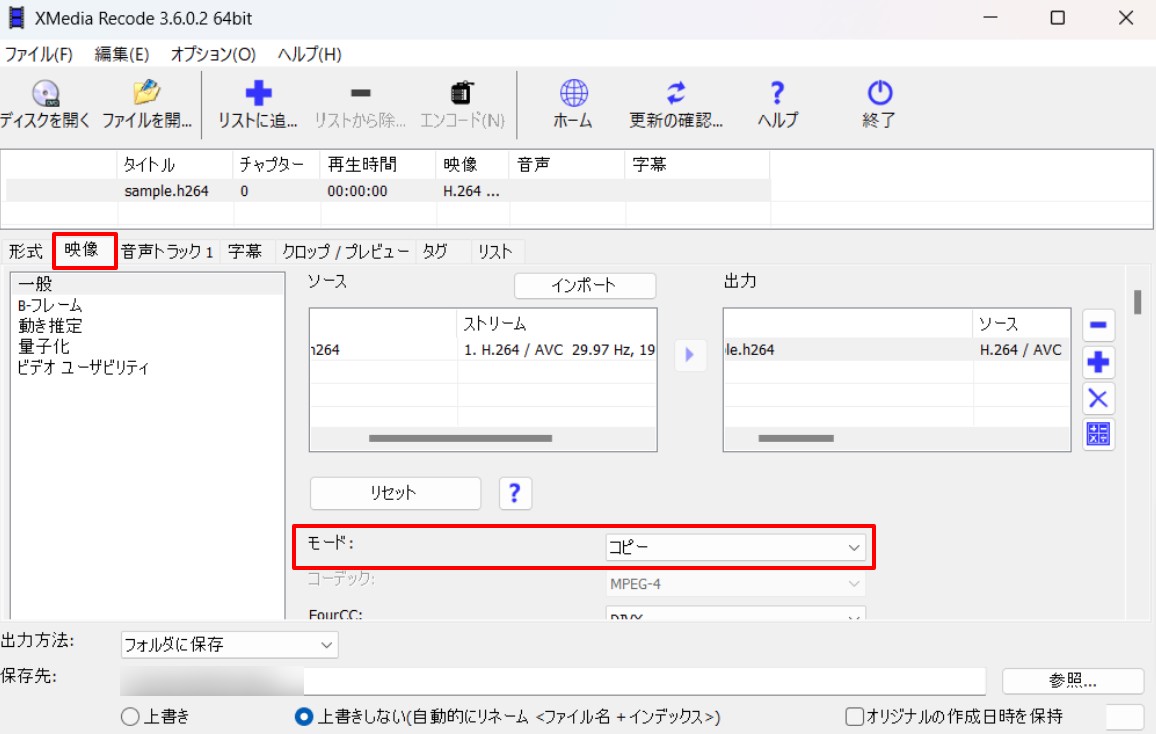
Task: Delete output entry with blue X button
Action: coord(1098,399)
